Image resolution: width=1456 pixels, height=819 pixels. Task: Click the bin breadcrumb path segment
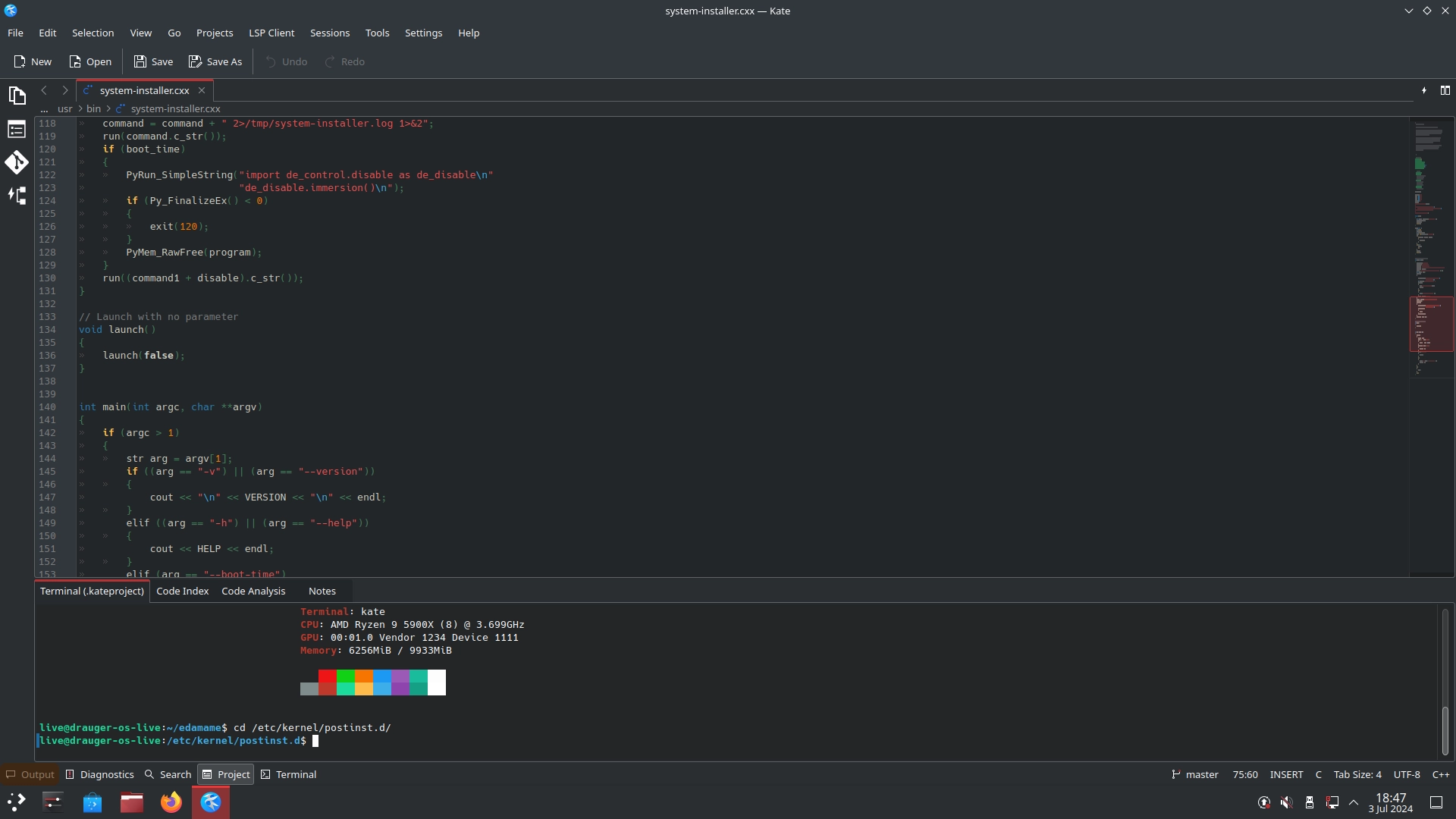pyautogui.click(x=93, y=108)
